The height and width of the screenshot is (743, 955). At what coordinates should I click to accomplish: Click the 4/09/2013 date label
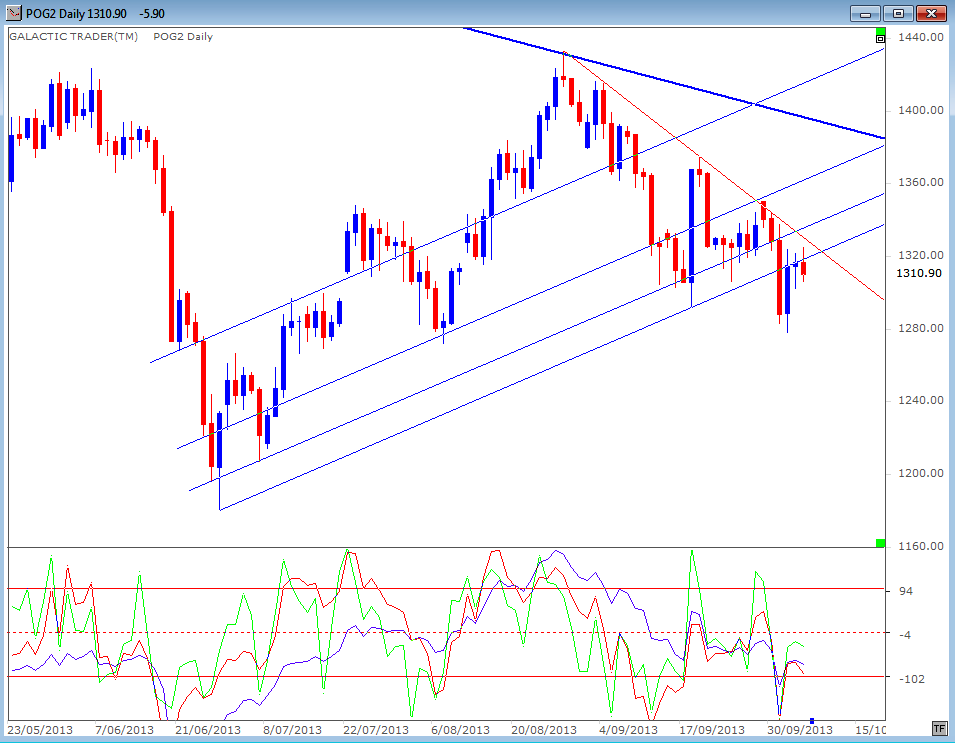point(628,730)
